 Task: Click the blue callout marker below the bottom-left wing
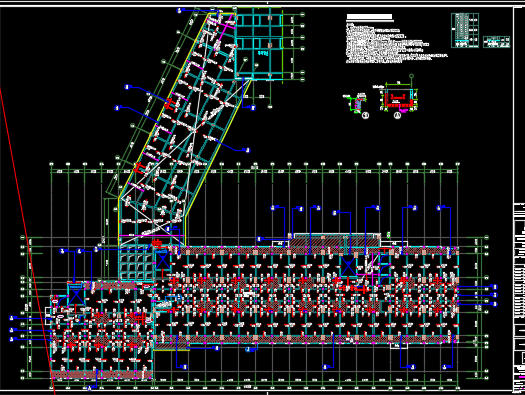pyautogui.click(x=89, y=388)
